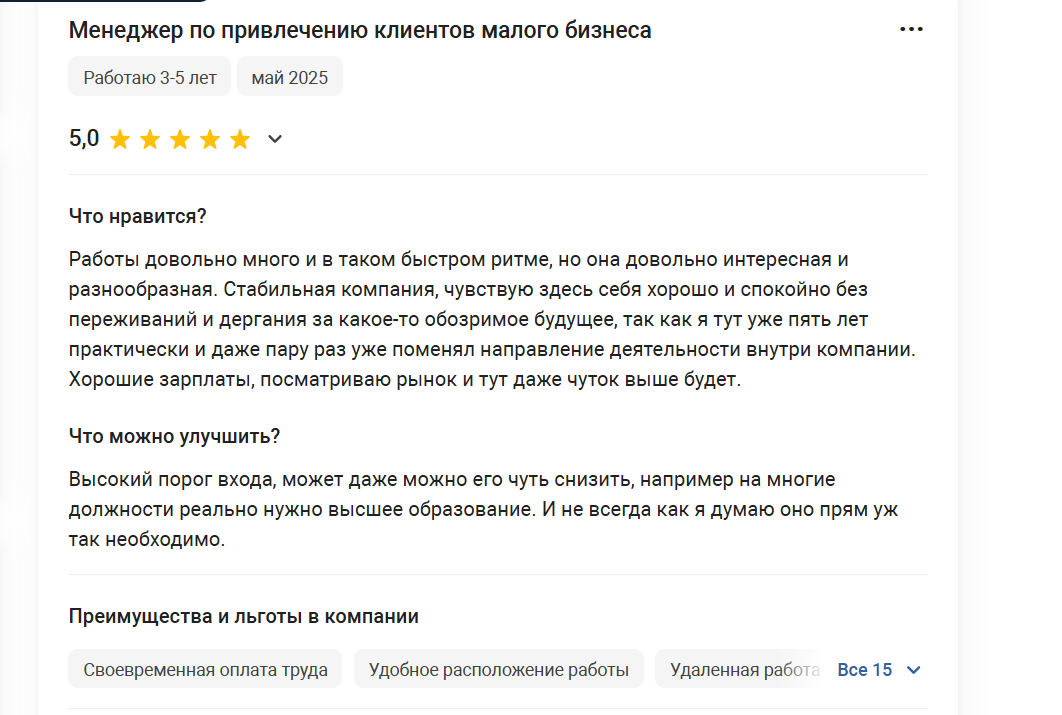The image size is (1062, 715).
Task: Click the first yellow rating star
Action: coord(120,139)
